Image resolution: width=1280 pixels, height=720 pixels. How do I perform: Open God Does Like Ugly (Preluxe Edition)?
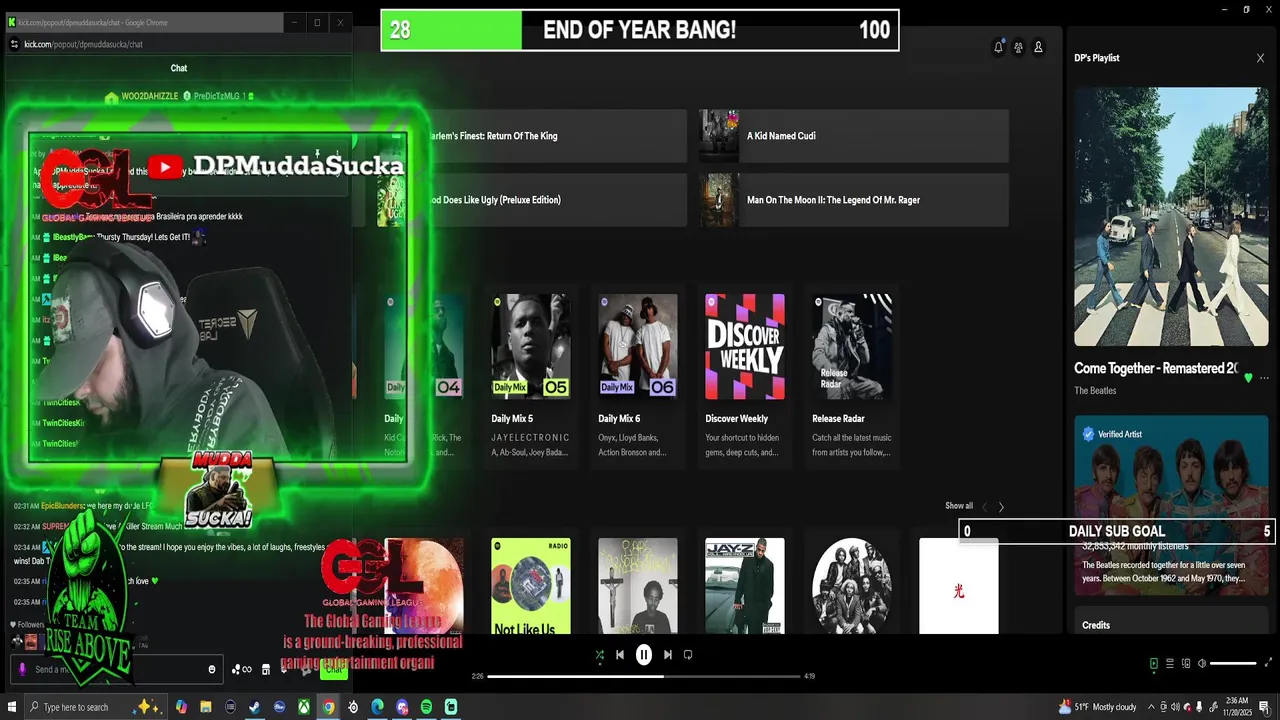click(x=532, y=200)
